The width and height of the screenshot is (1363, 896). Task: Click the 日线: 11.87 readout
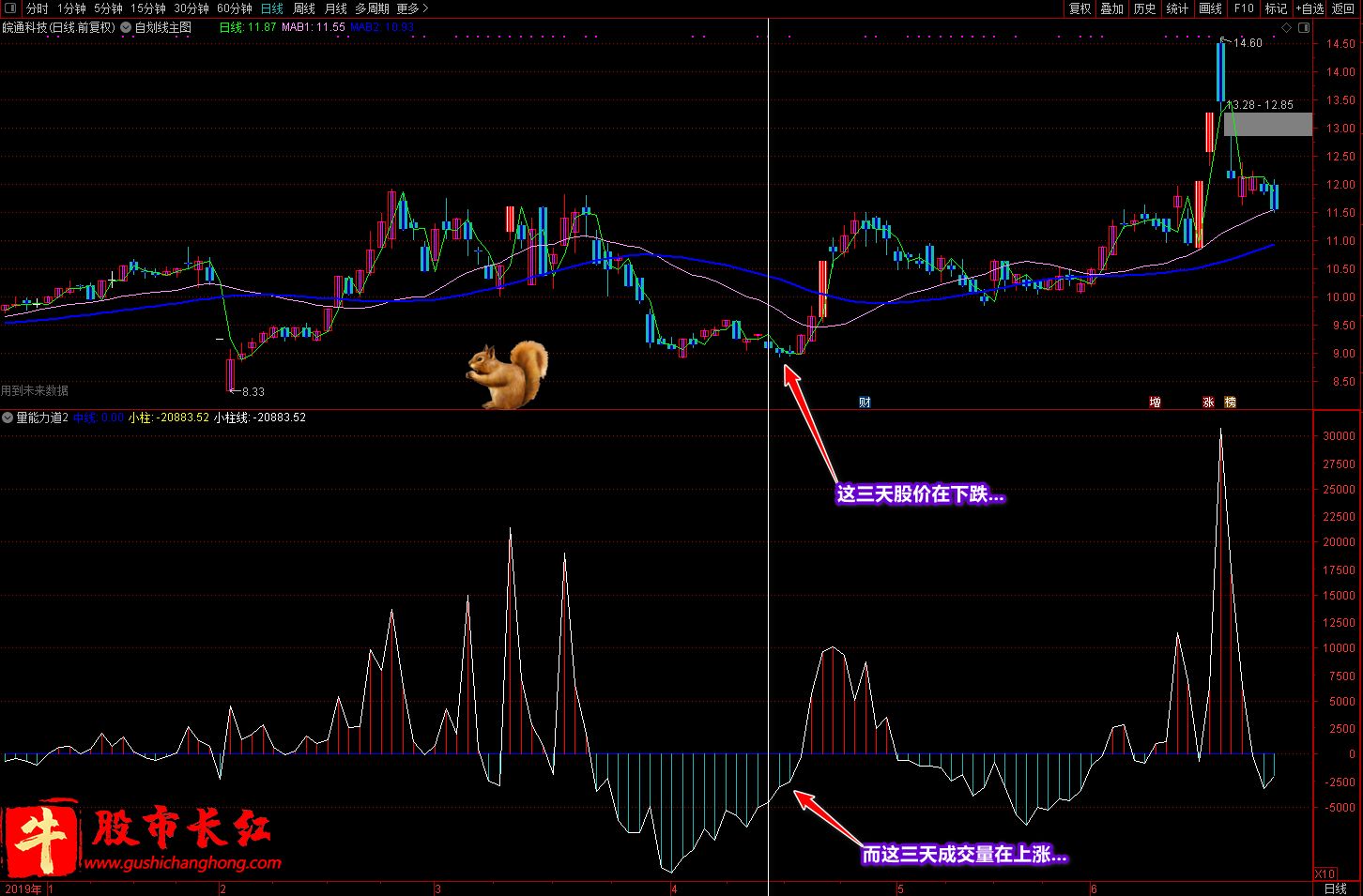[x=248, y=28]
